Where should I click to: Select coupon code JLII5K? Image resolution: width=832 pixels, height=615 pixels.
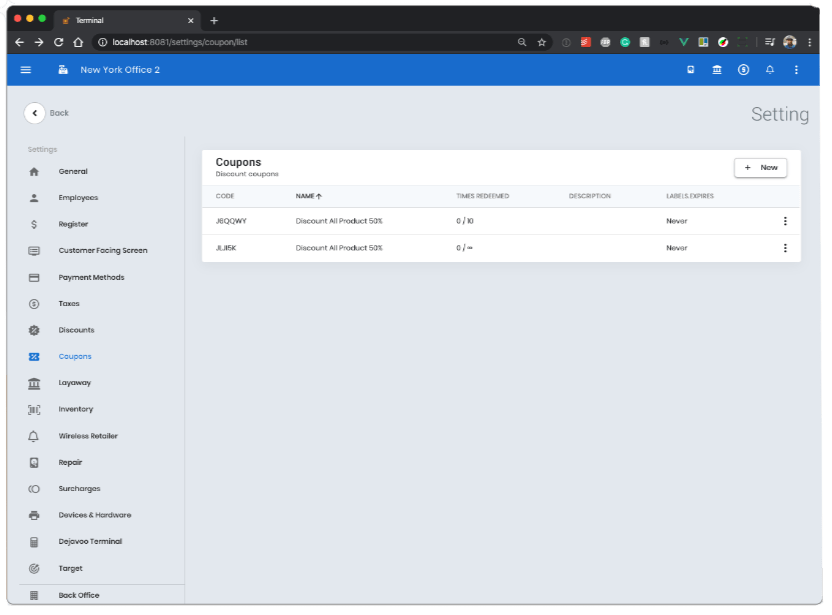click(x=226, y=248)
